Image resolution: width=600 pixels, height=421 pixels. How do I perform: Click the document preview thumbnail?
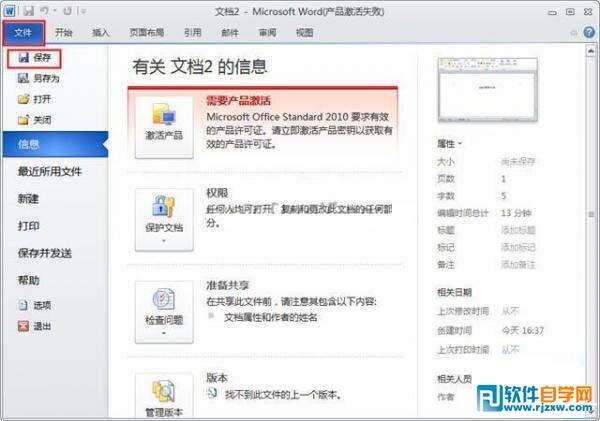point(488,90)
